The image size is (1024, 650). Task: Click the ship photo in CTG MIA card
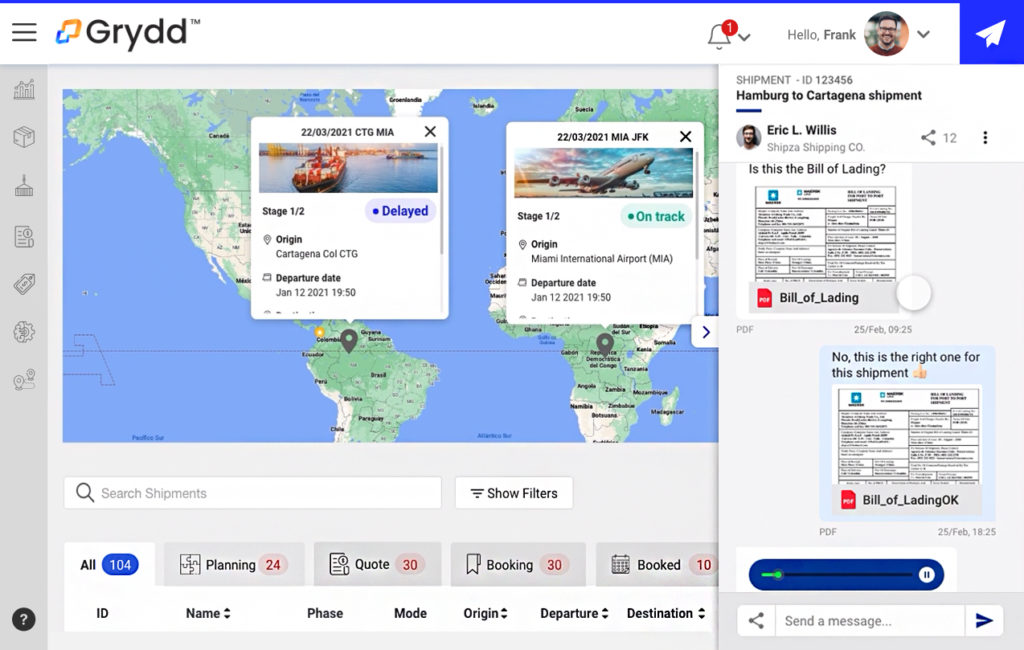pos(348,168)
